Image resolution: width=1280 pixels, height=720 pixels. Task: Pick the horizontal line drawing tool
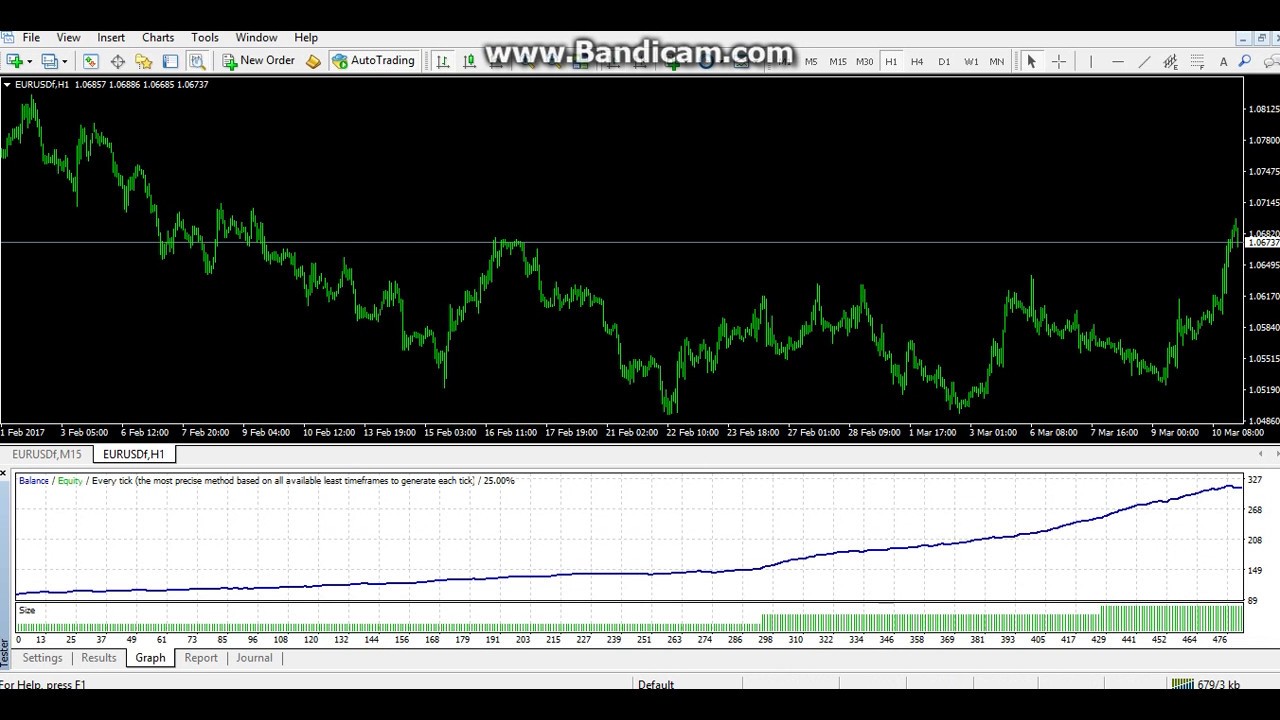coord(1118,61)
